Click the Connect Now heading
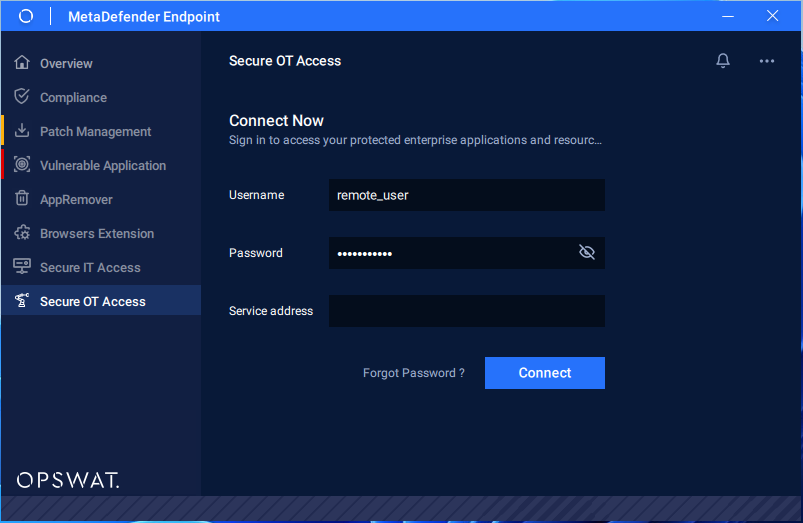 [x=276, y=120]
